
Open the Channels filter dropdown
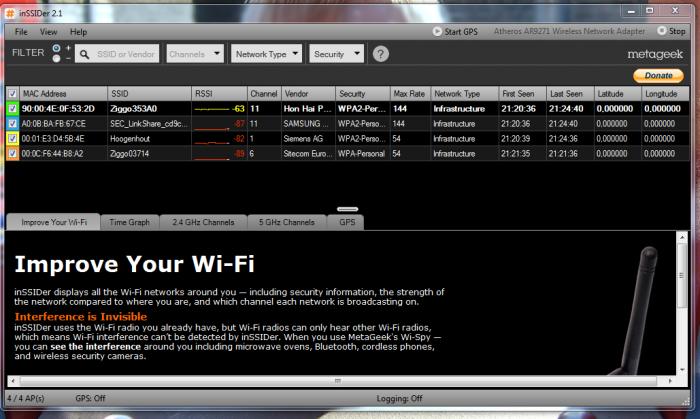[195, 54]
